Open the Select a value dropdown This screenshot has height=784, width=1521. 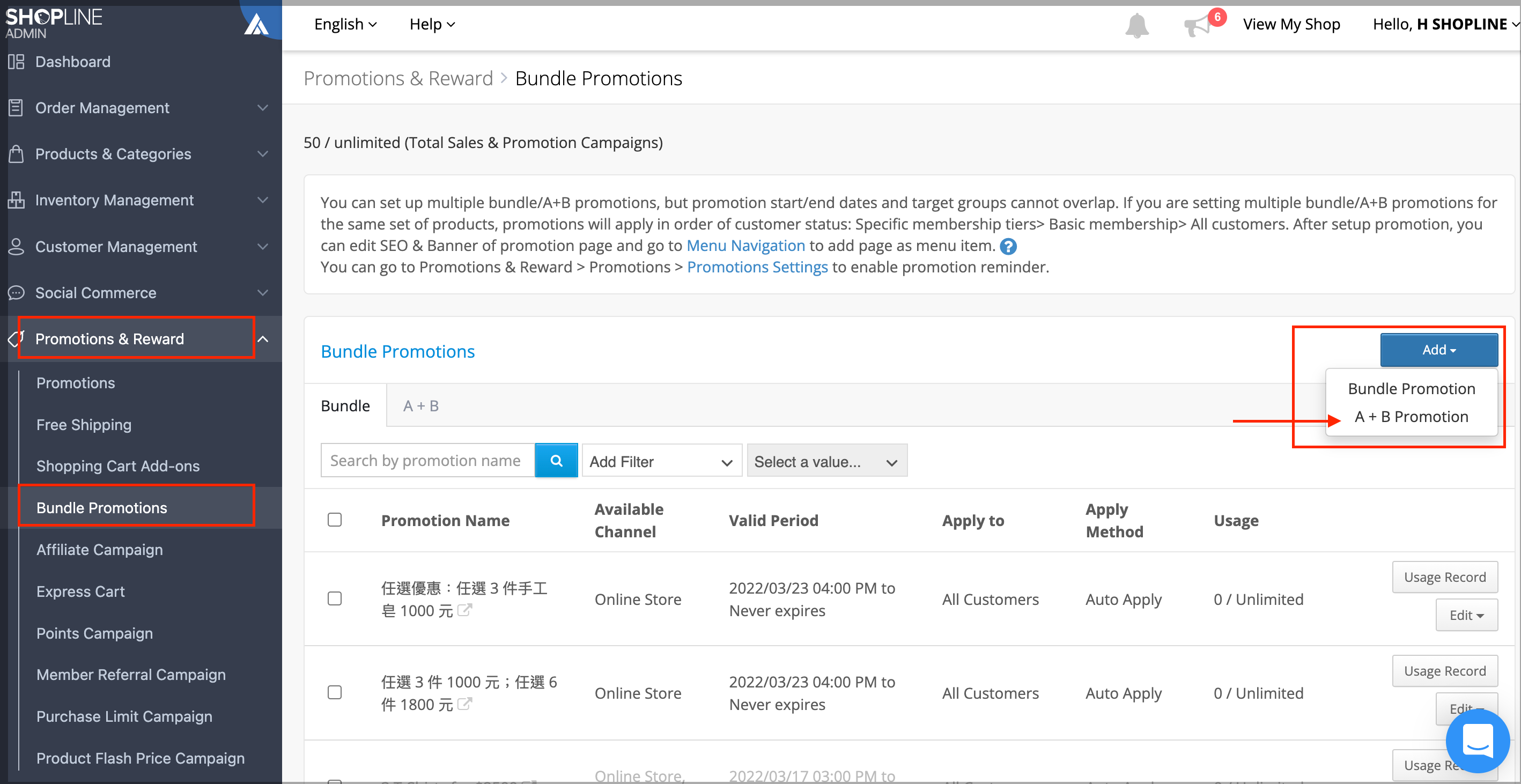(826, 461)
